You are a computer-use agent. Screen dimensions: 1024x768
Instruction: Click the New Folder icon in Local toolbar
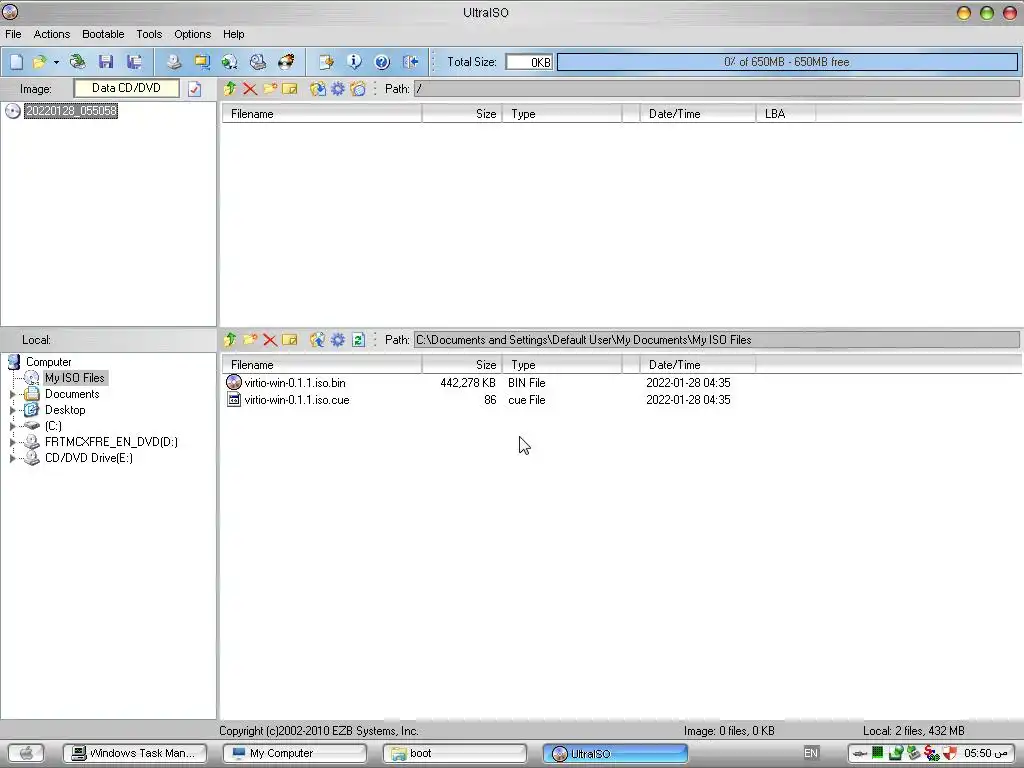point(249,340)
